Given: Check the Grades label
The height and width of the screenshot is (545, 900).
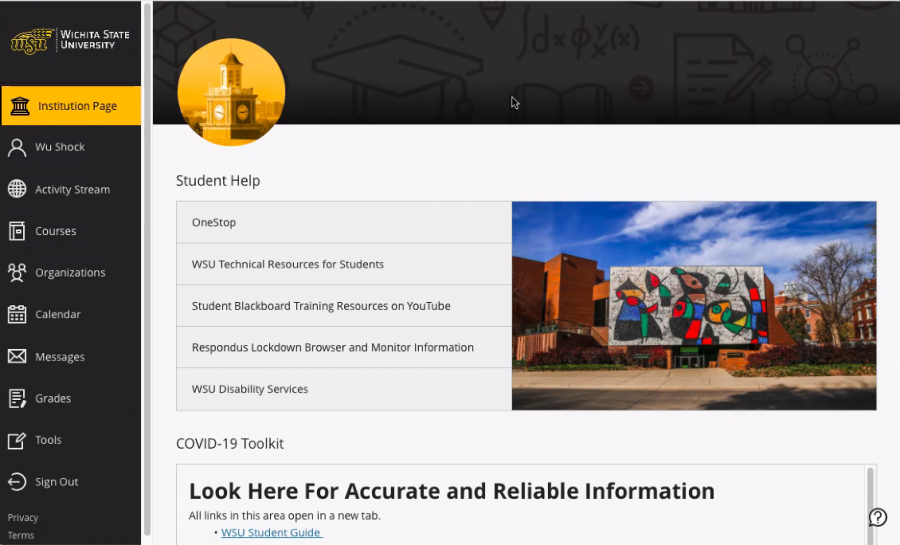Looking at the screenshot, I should (53, 398).
